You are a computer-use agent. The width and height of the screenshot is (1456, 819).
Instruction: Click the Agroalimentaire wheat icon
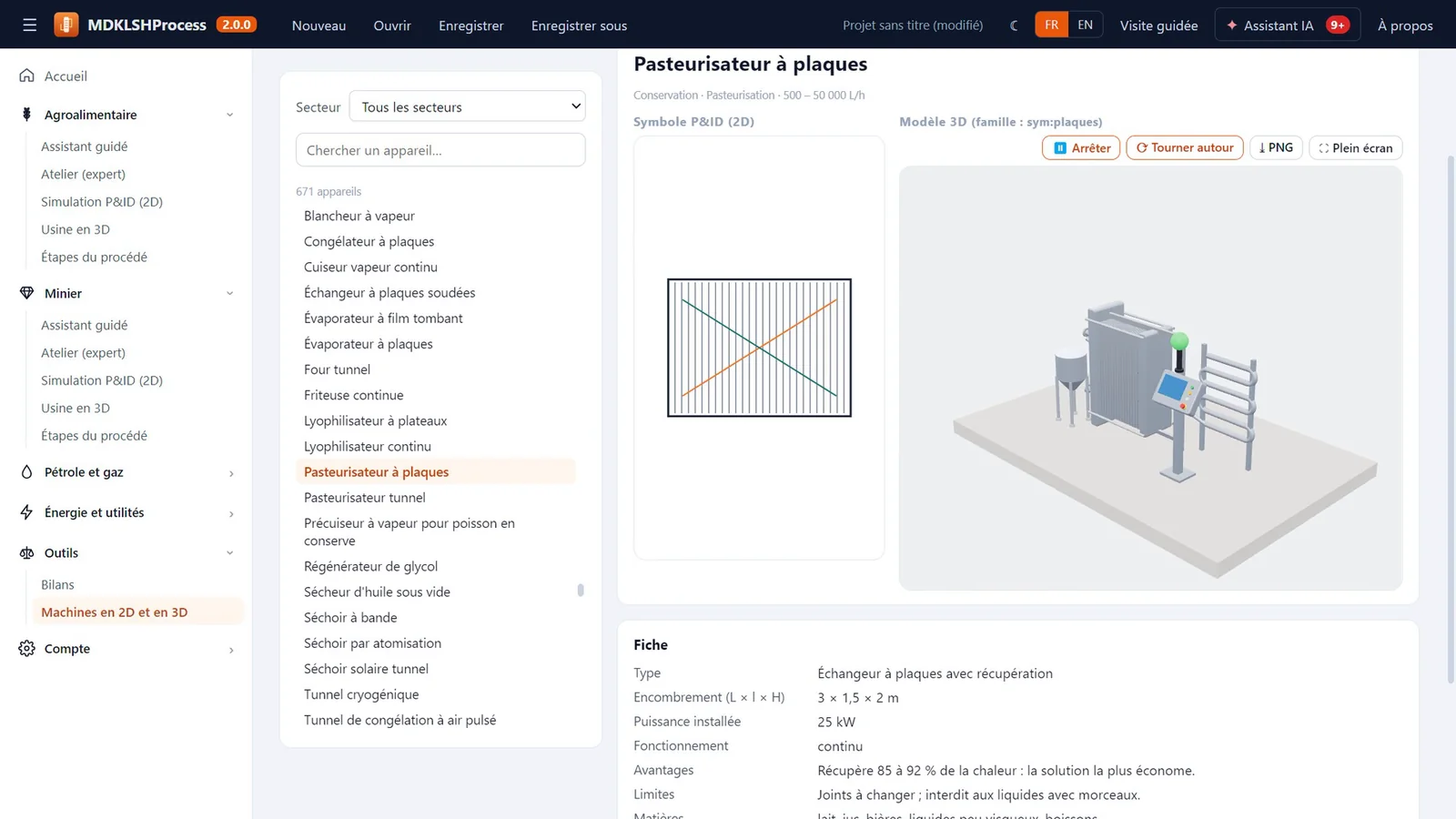(x=26, y=115)
